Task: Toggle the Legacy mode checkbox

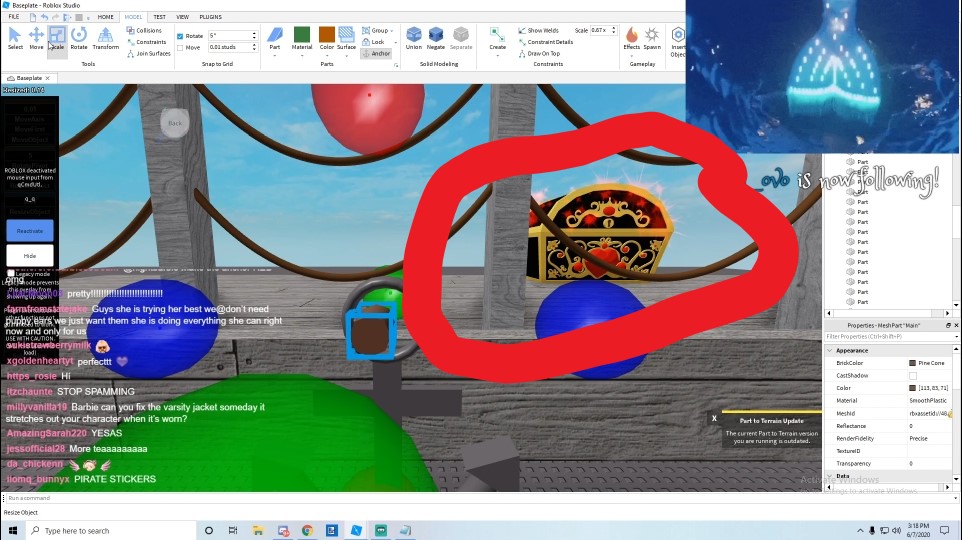Action: pos(10,273)
